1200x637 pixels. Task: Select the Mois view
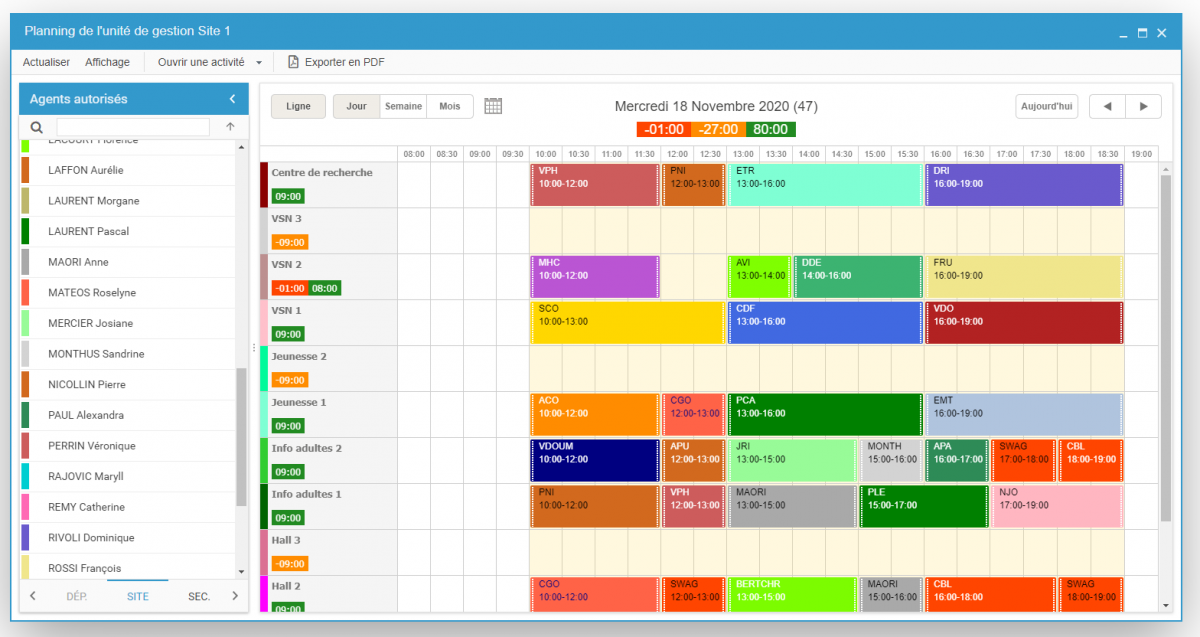pos(450,106)
